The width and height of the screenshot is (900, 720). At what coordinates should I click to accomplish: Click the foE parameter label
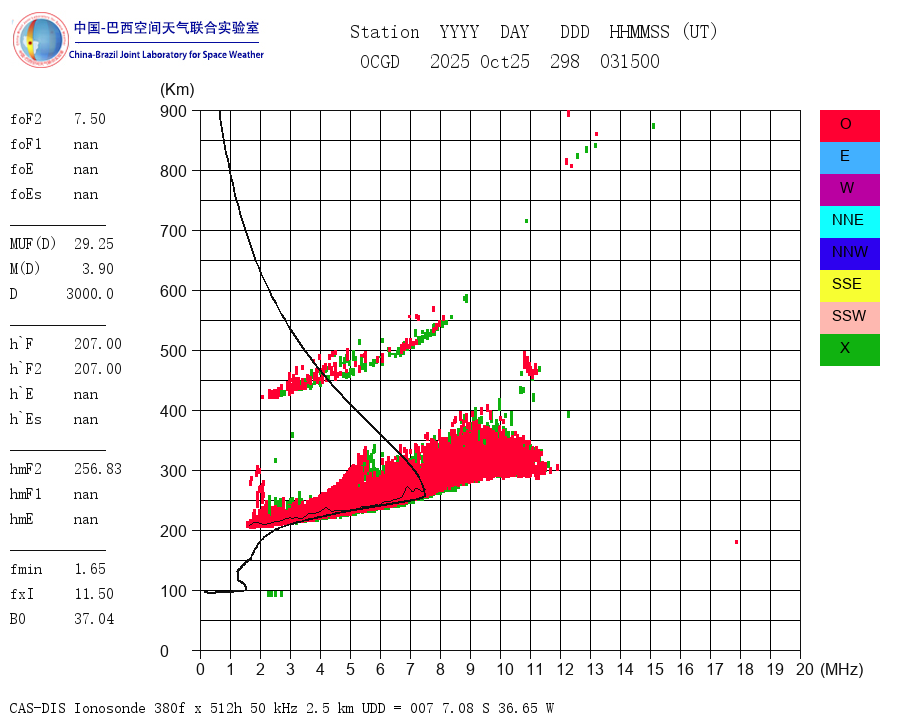[x=22, y=169]
